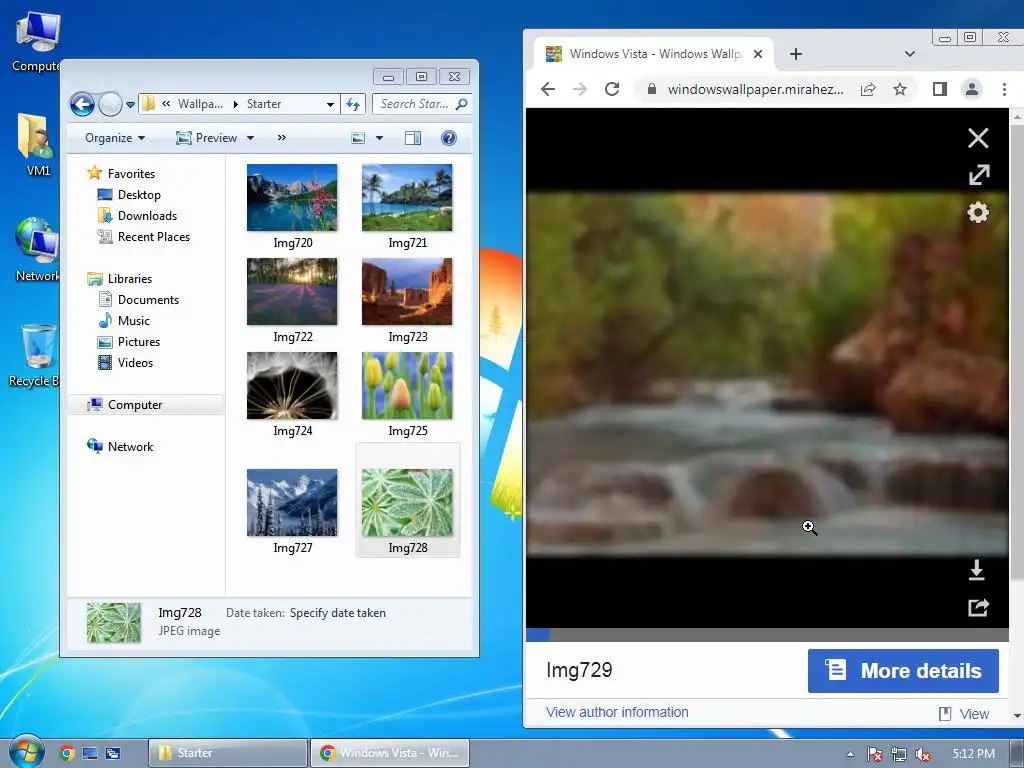The height and width of the screenshot is (768, 1024).
Task: Click Preview button in Explorer toolbar
Action: point(207,138)
